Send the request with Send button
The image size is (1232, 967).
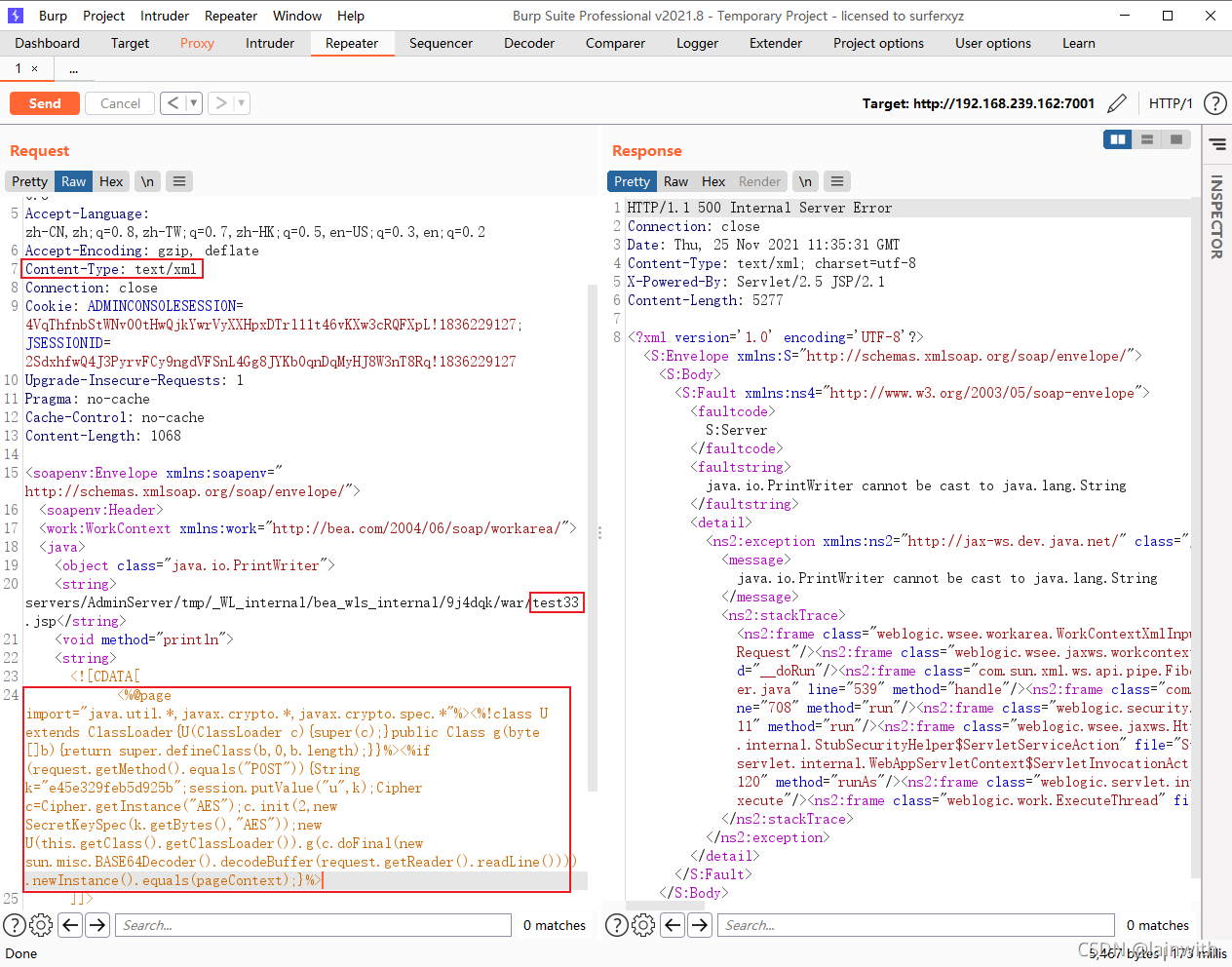[x=45, y=103]
